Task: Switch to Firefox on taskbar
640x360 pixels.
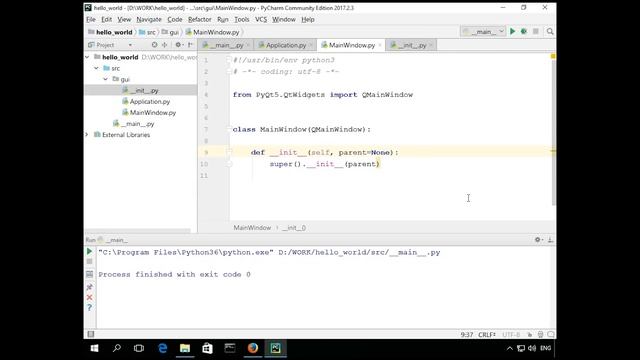Action: pyautogui.click(x=253, y=348)
